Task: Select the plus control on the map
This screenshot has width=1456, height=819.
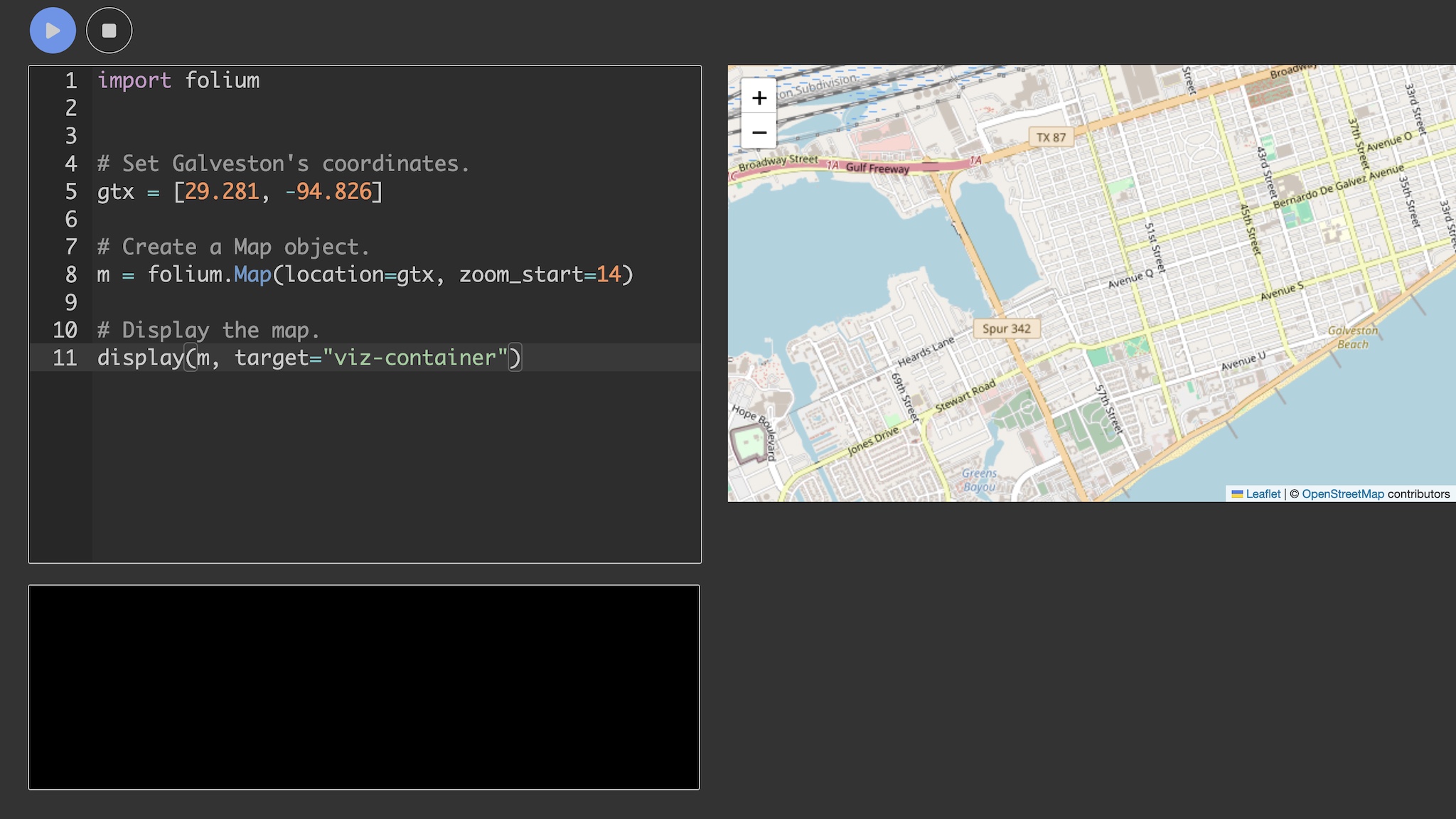Action: (x=758, y=97)
